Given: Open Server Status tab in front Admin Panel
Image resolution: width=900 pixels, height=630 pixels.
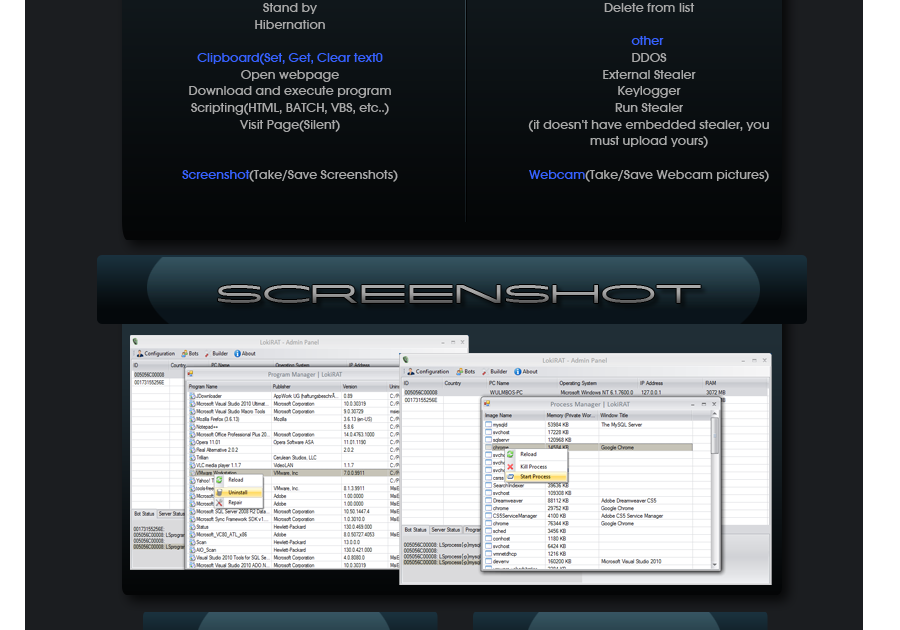Looking at the screenshot, I should coord(446,530).
